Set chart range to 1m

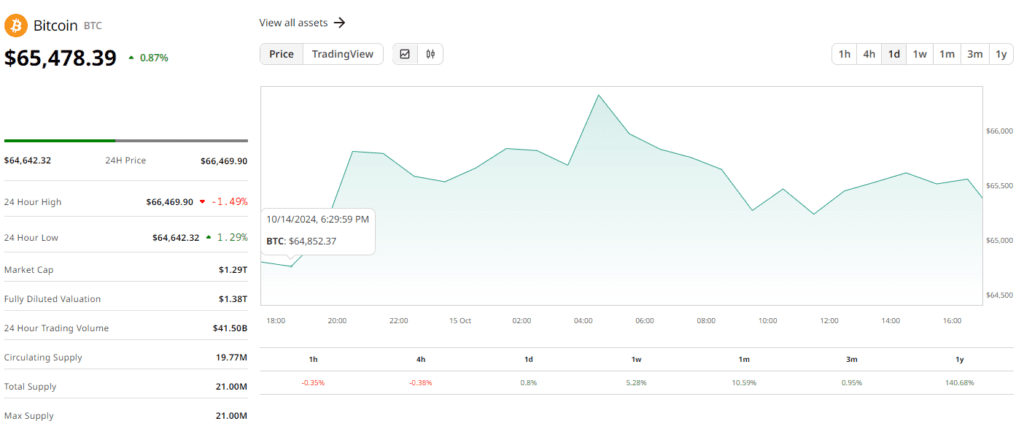[947, 54]
